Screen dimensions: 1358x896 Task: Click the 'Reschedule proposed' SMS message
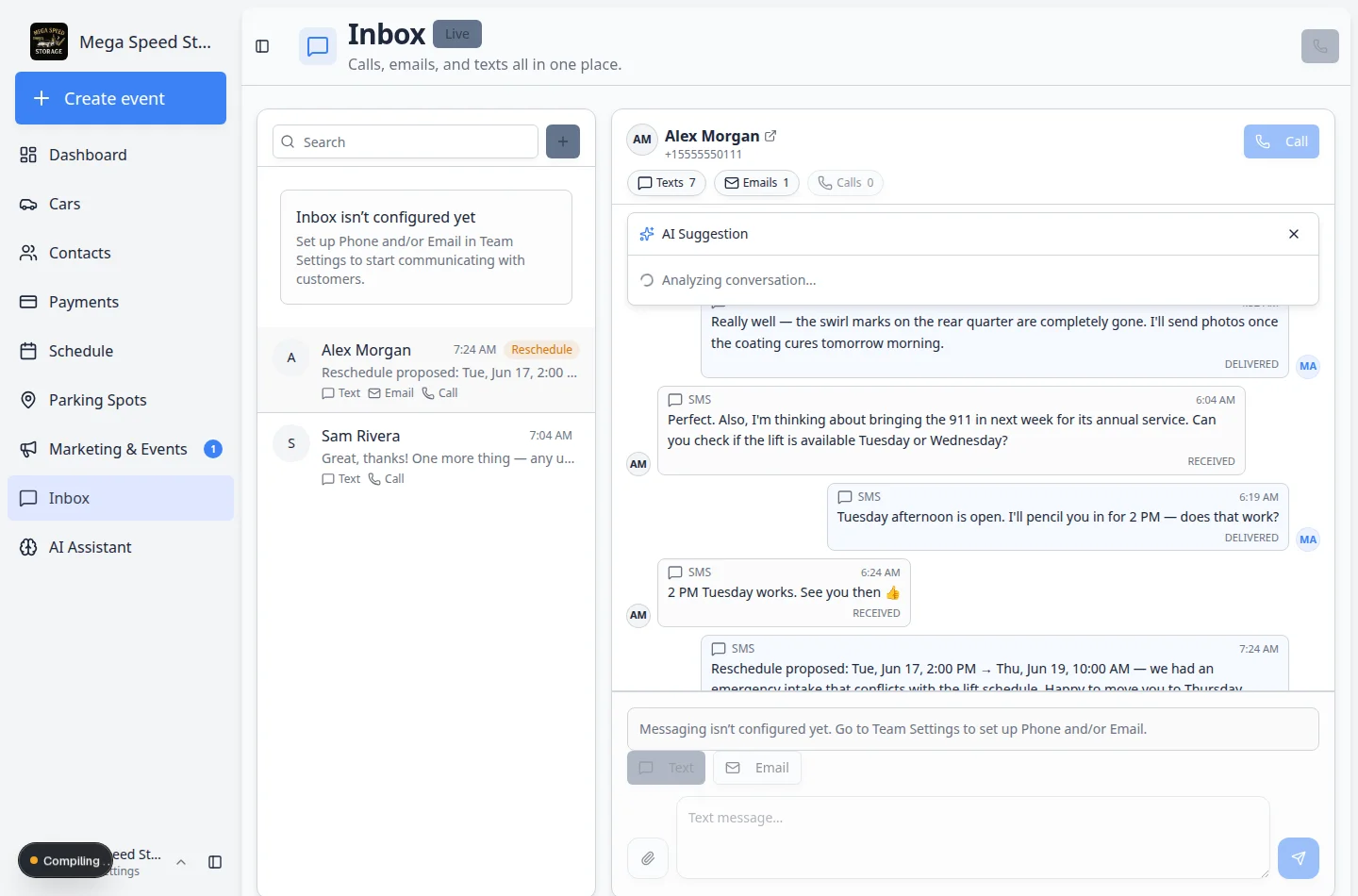point(995,664)
